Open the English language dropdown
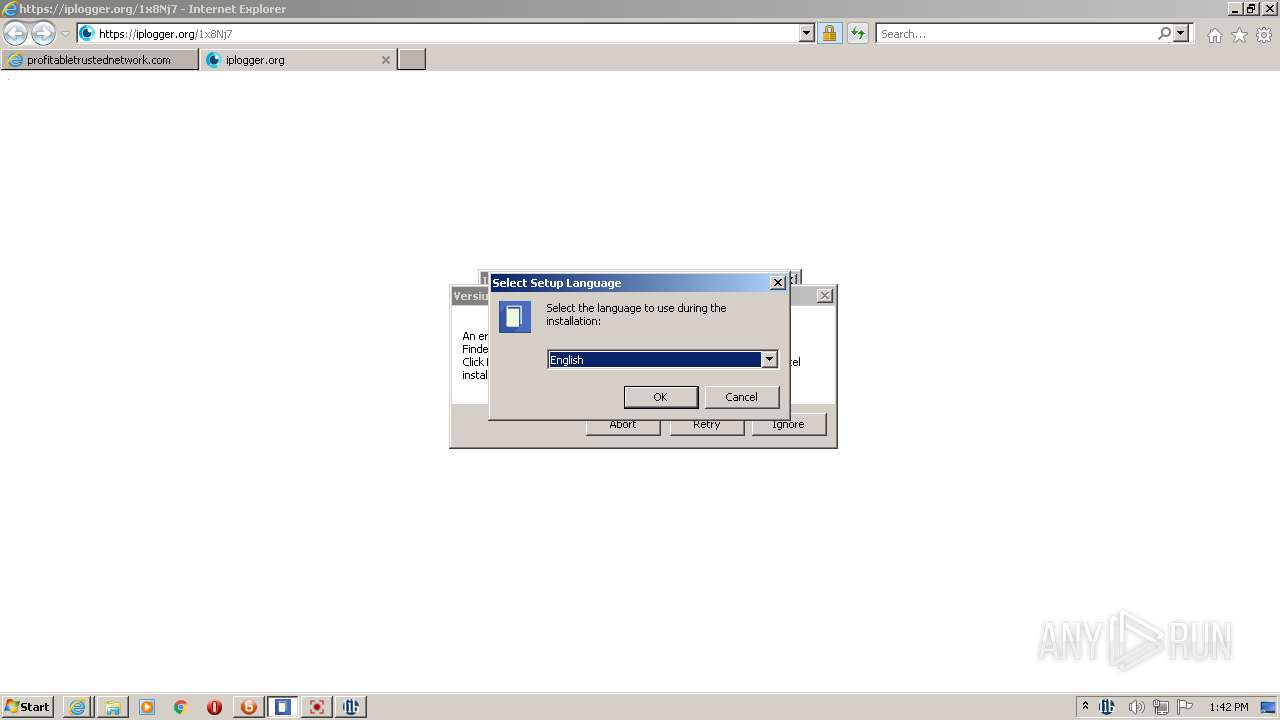The image size is (1280, 720). click(x=769, y=360)
